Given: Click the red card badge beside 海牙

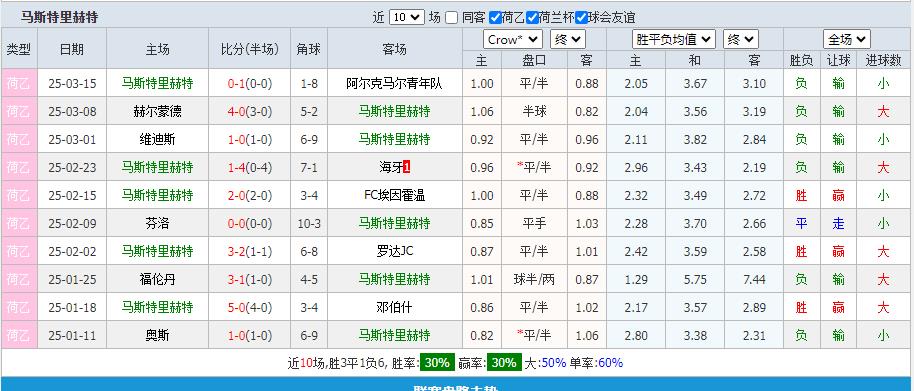Looking at the screenshot, I should [x=407, y=168].
